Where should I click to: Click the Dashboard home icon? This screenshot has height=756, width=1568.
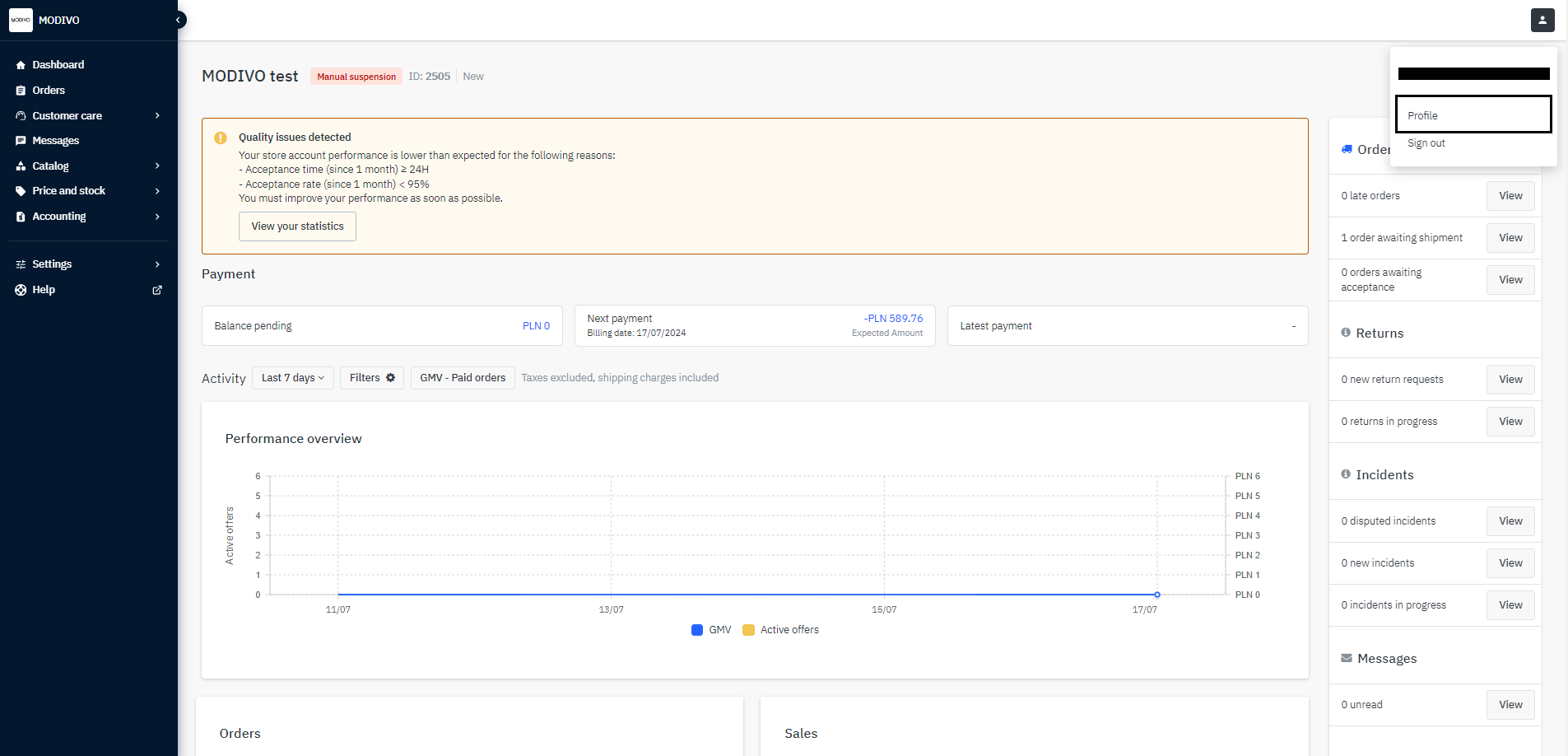(x=21, y=65)
